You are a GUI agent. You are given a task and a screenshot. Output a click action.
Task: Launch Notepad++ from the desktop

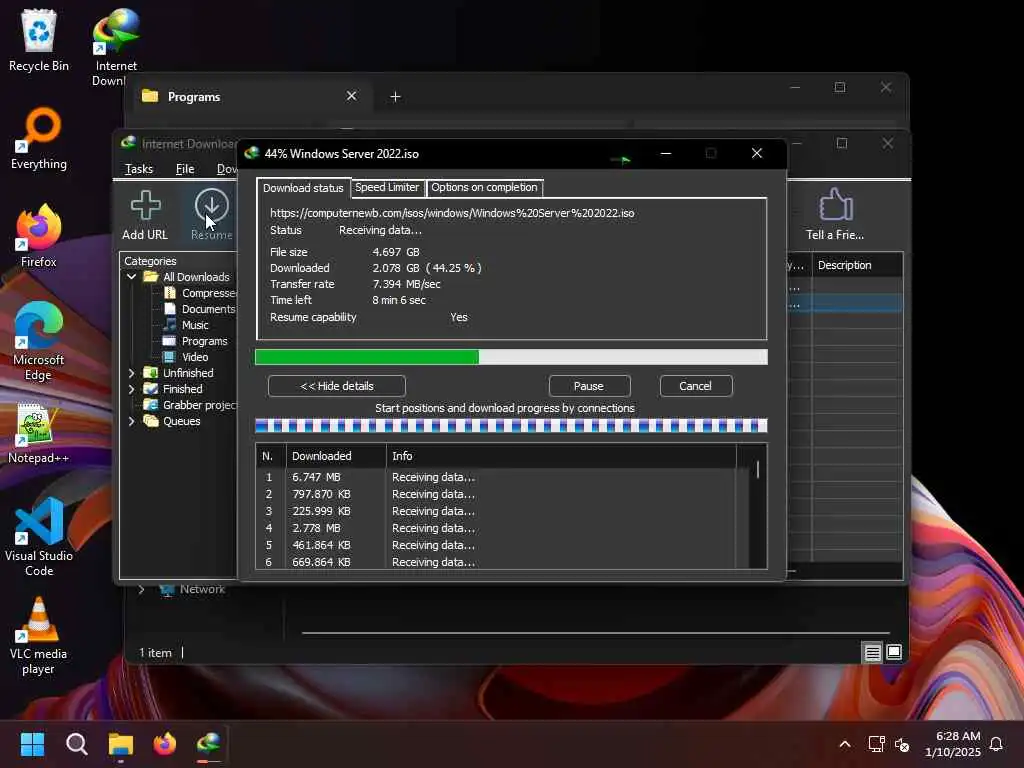tap(39, 434)
